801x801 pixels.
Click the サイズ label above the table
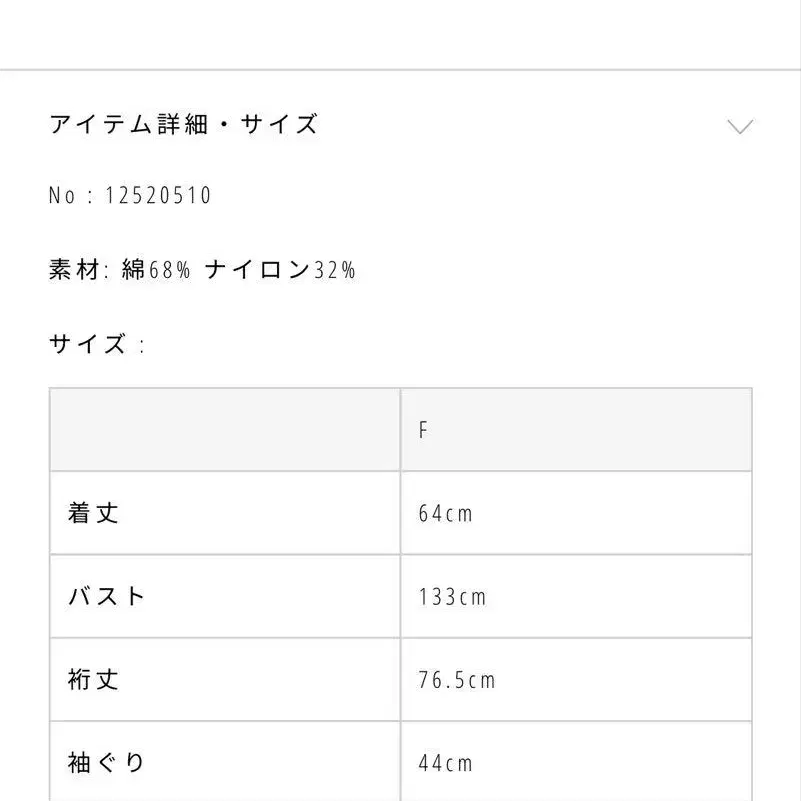pos(88,345)
